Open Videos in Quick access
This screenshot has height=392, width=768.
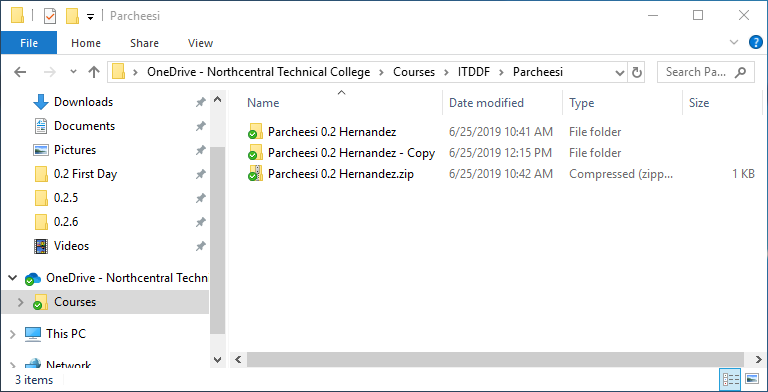(71, 246)
